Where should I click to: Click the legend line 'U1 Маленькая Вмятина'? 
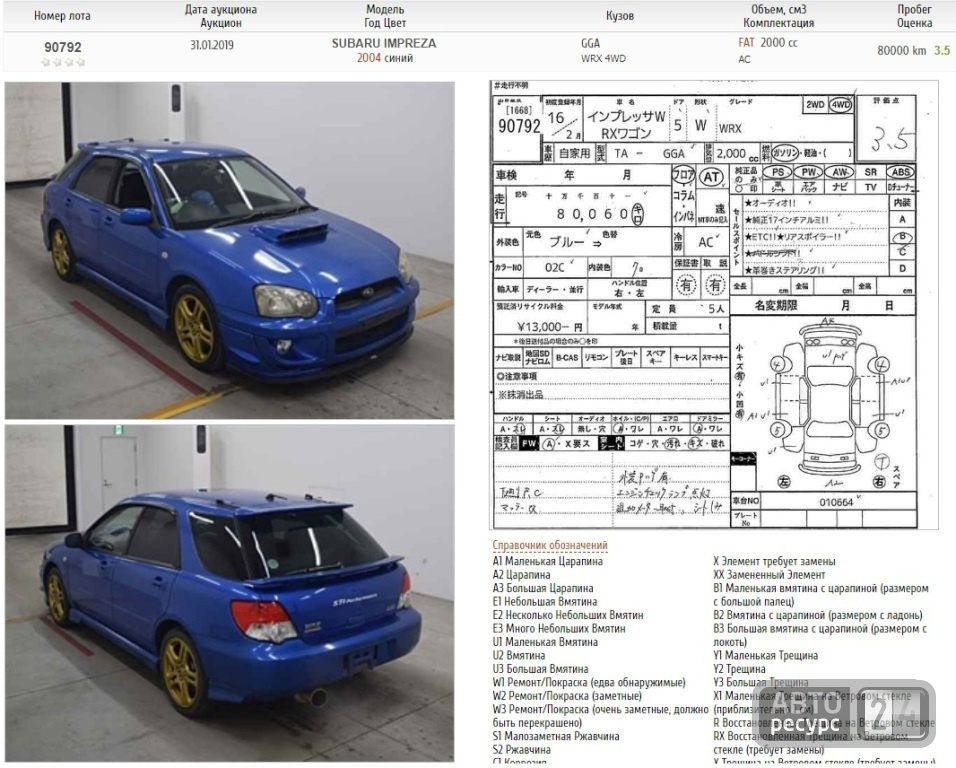pyautogui.click(x=545, y=642)
